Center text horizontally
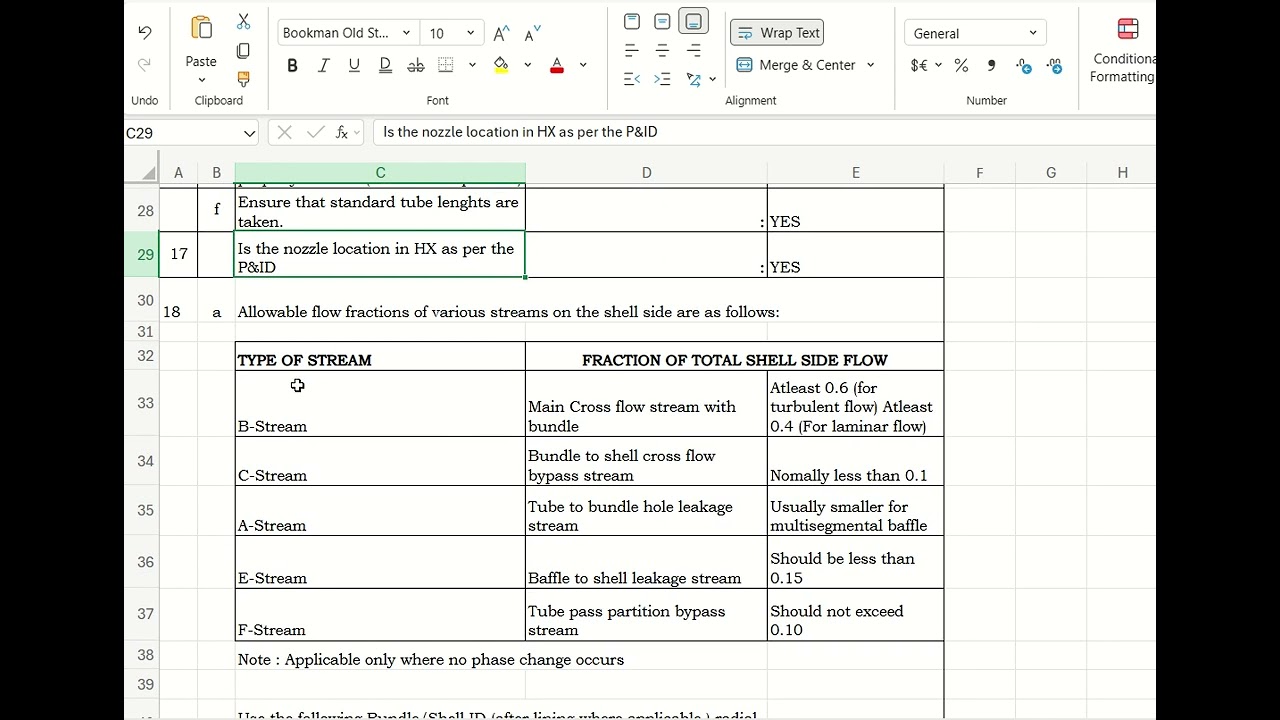 663,50
